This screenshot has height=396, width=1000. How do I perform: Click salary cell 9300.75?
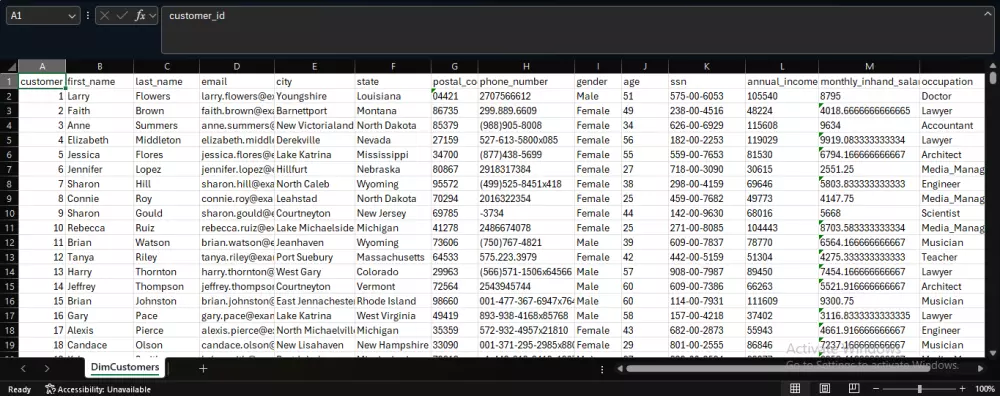pyautogui.click(x=869, y=302)
